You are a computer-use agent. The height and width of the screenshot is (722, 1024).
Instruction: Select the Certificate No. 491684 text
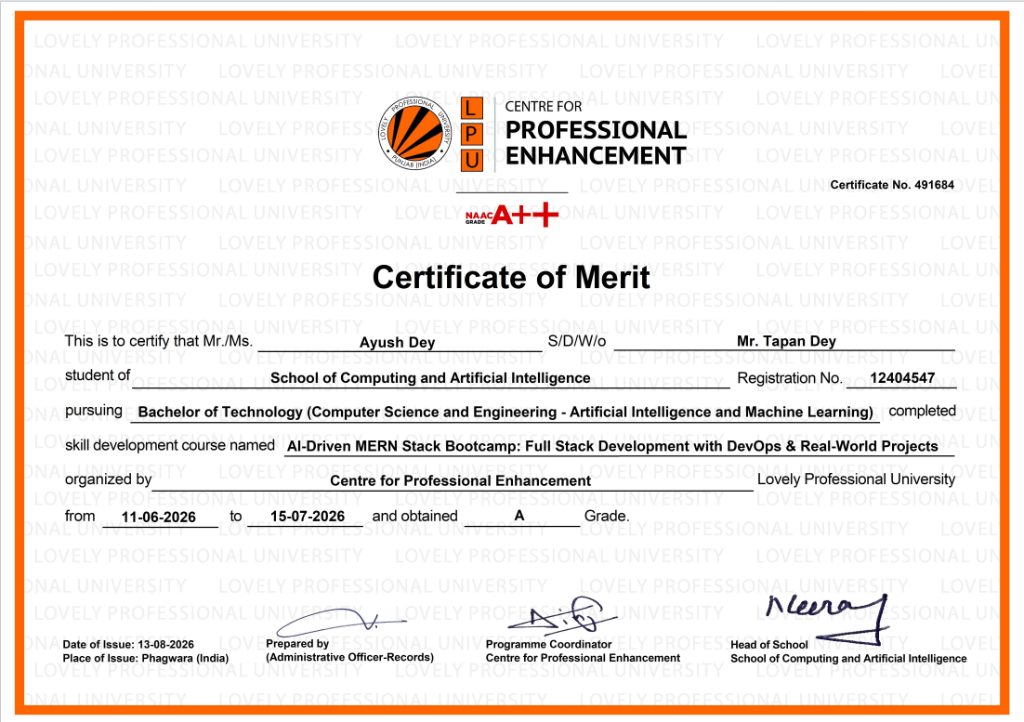tap(892, 185)
